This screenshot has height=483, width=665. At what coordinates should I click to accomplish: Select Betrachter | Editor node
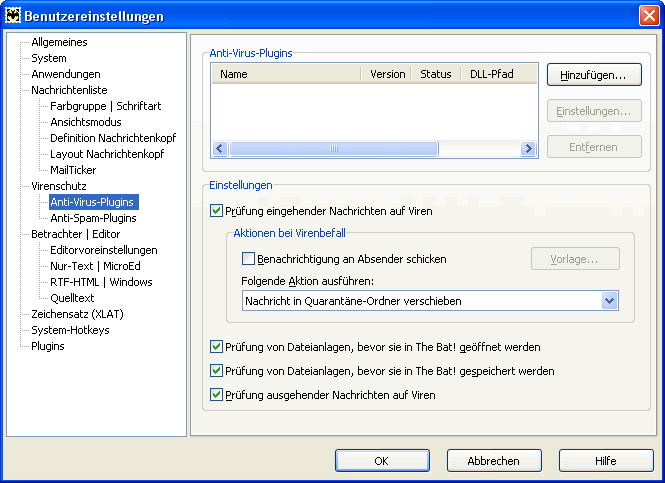[x=75, y=234]
